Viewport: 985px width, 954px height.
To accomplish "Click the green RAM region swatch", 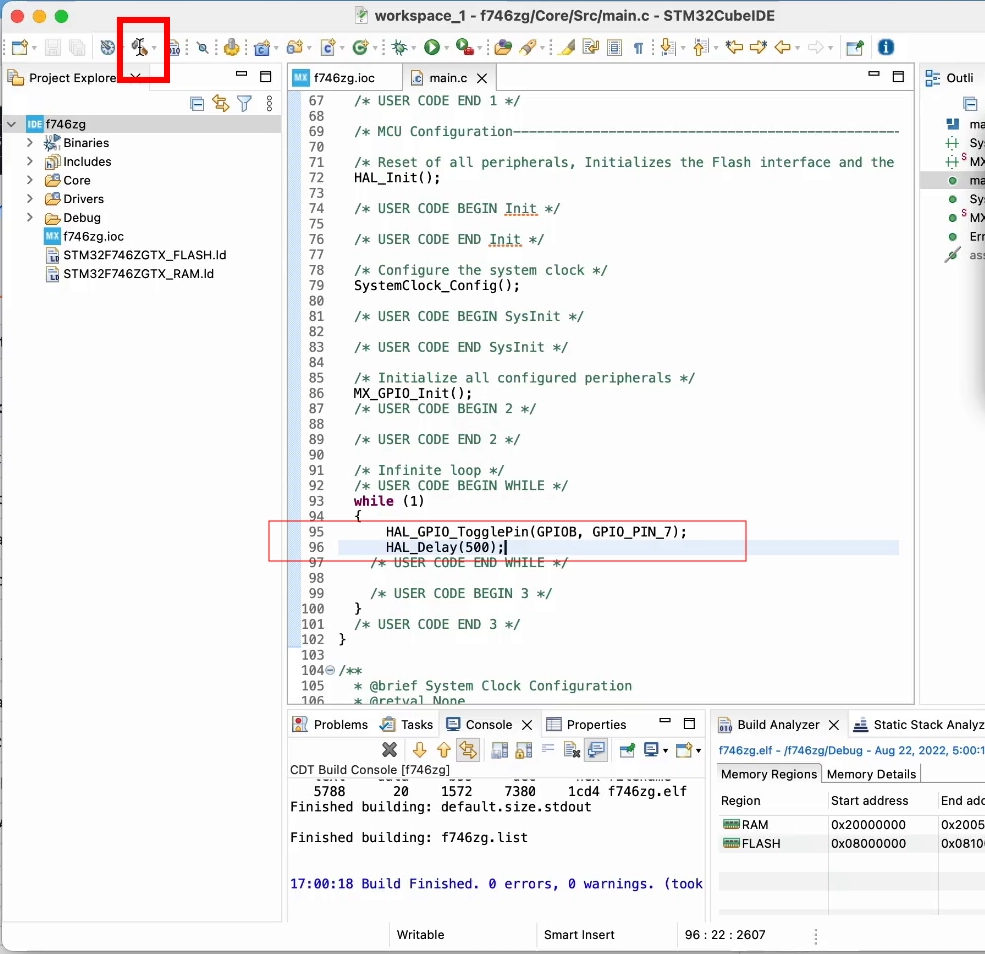I will click(x=731, y=824).
